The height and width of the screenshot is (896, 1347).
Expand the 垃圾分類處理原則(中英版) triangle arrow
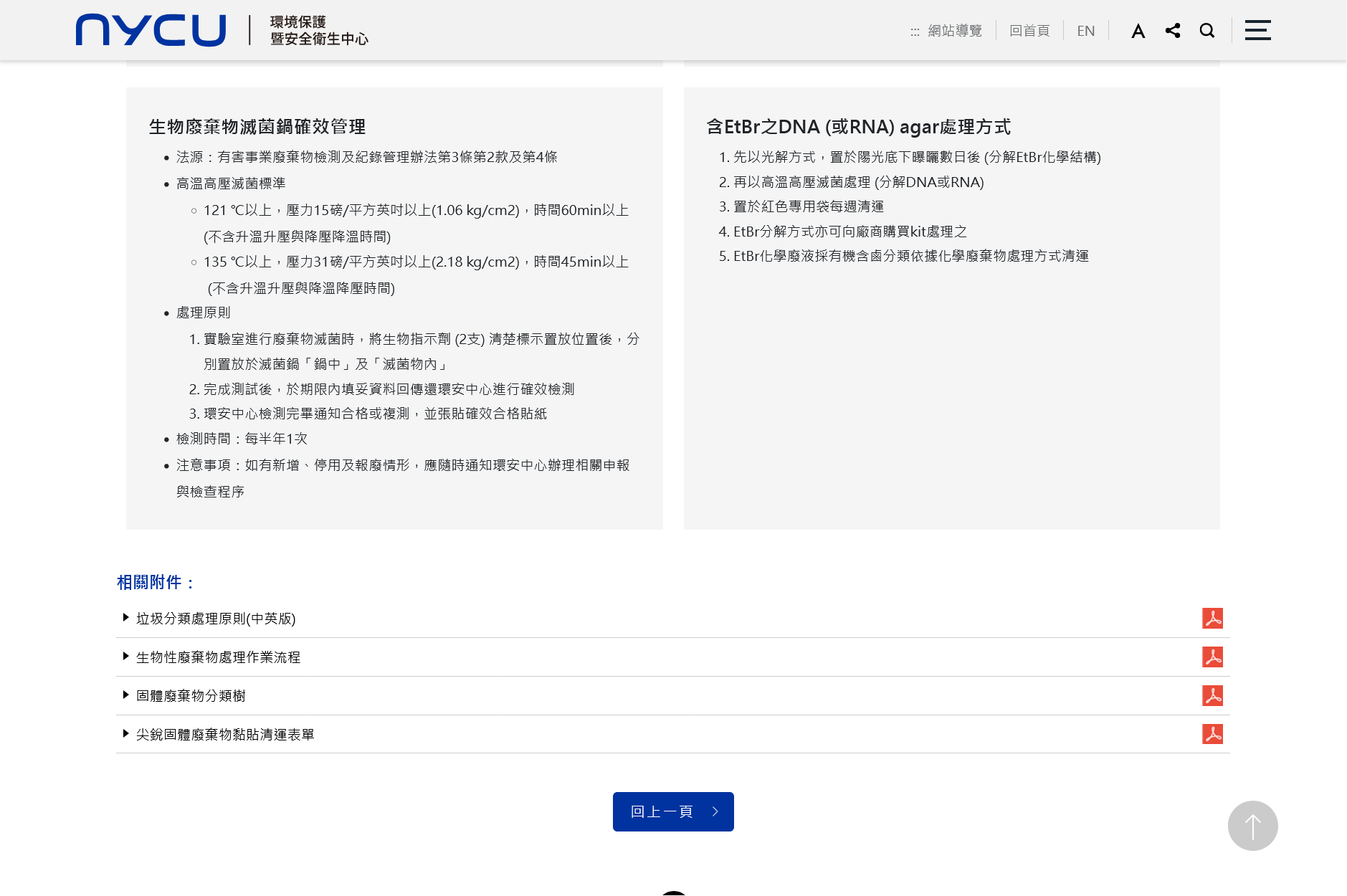click(126, 617)
